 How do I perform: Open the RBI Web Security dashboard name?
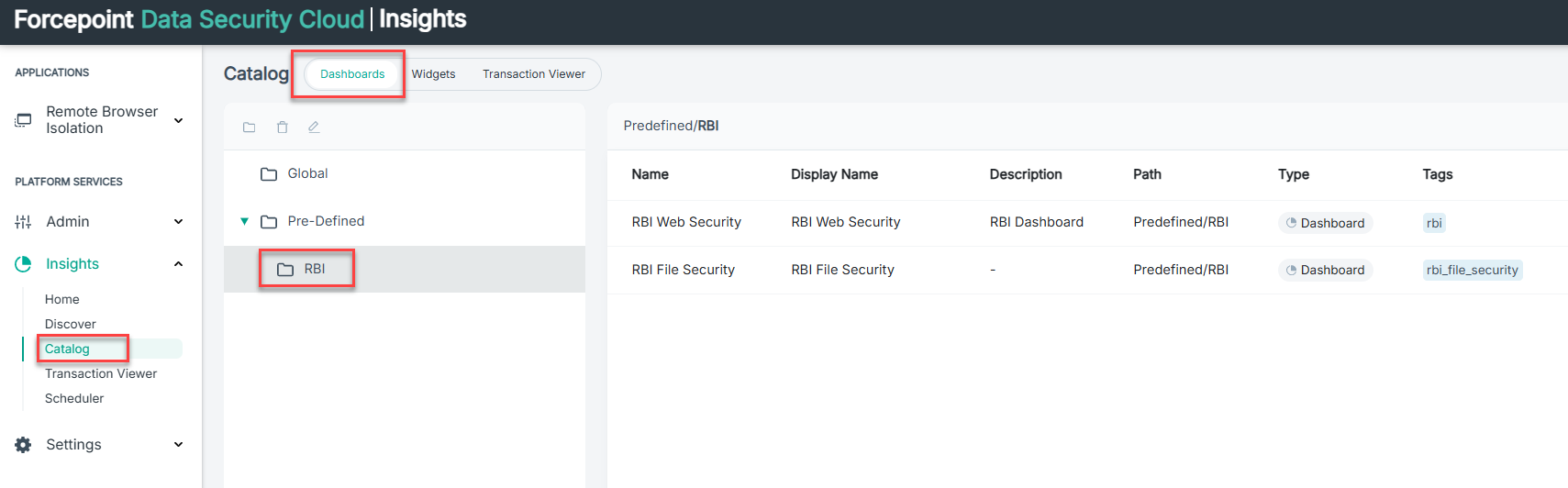point(686,222)
